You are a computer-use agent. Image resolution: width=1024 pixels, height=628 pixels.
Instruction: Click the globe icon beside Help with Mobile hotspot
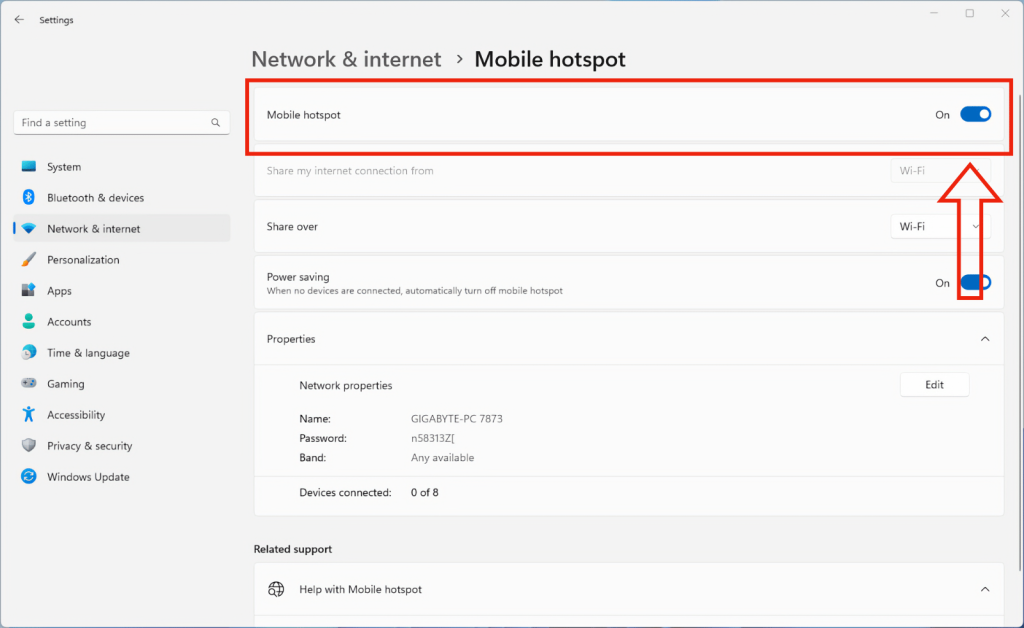point(276,589)
